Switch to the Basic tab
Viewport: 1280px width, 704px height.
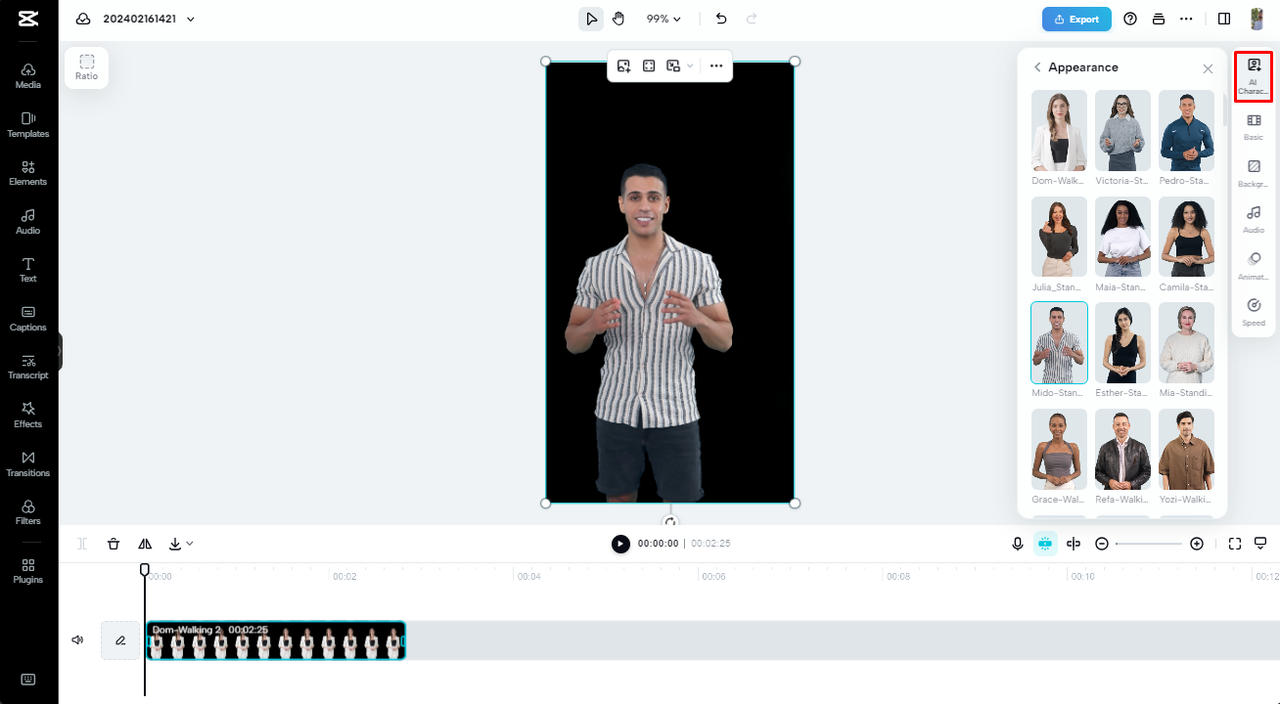point(1253,126)
